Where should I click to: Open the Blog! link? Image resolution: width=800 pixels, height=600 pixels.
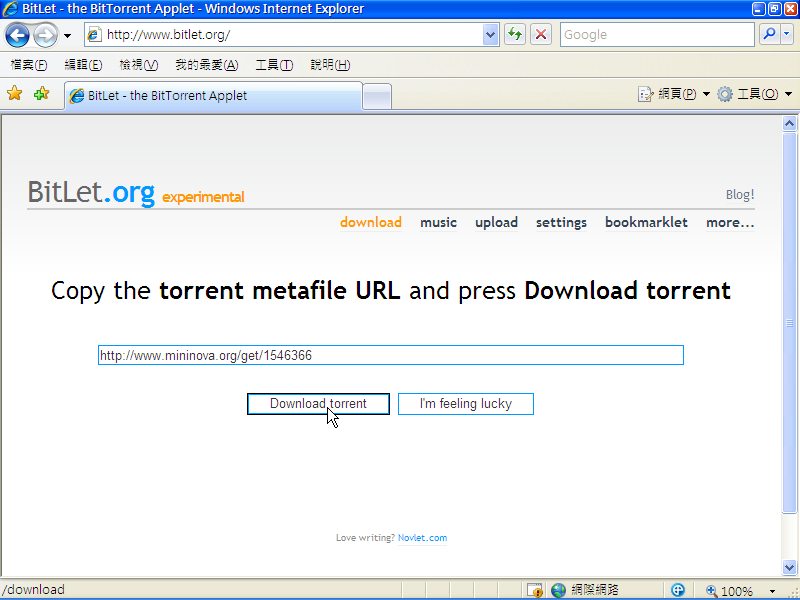[x=740, y=194]
